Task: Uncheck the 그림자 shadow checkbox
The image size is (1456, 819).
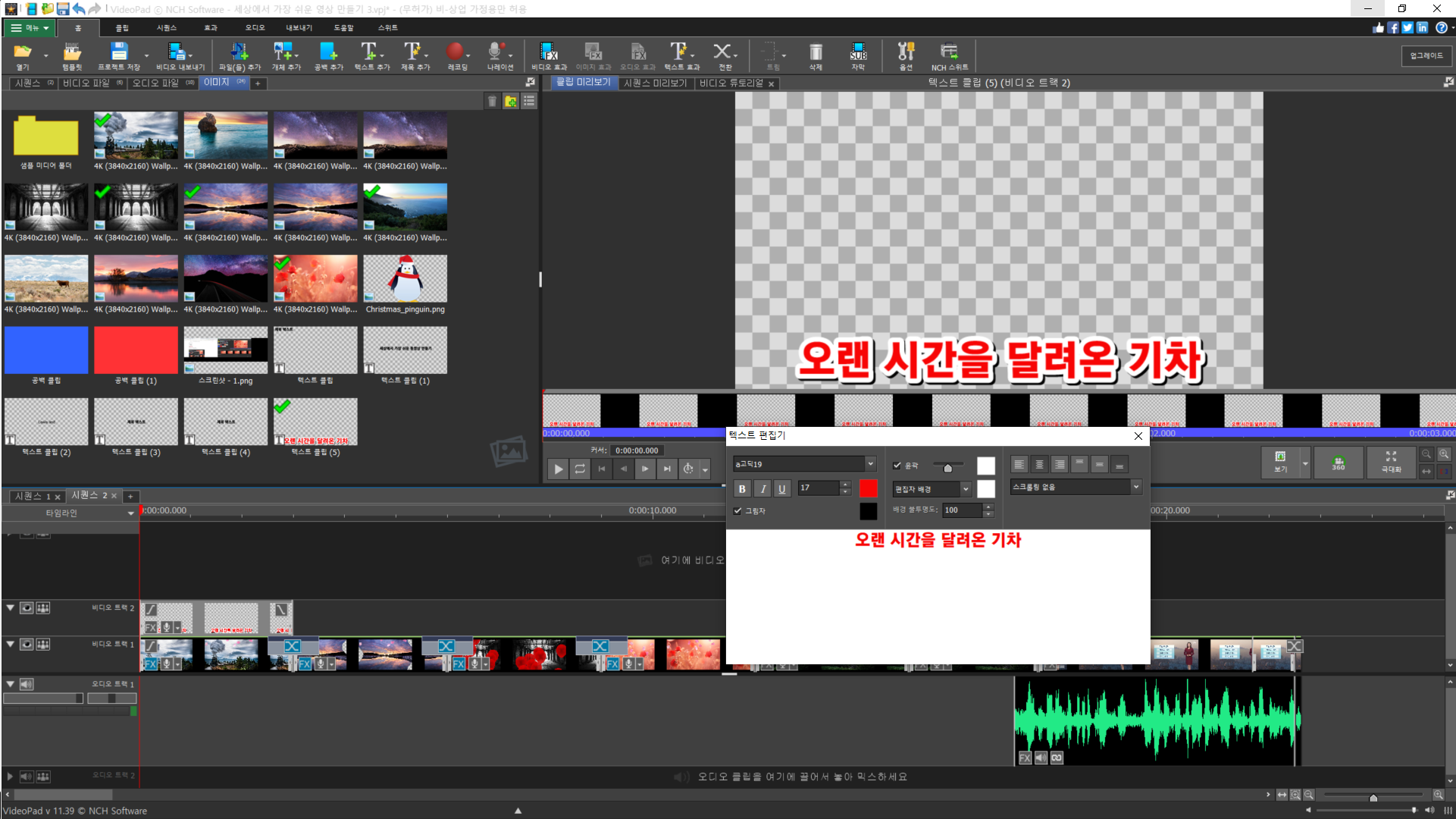Action: (737, 511)
